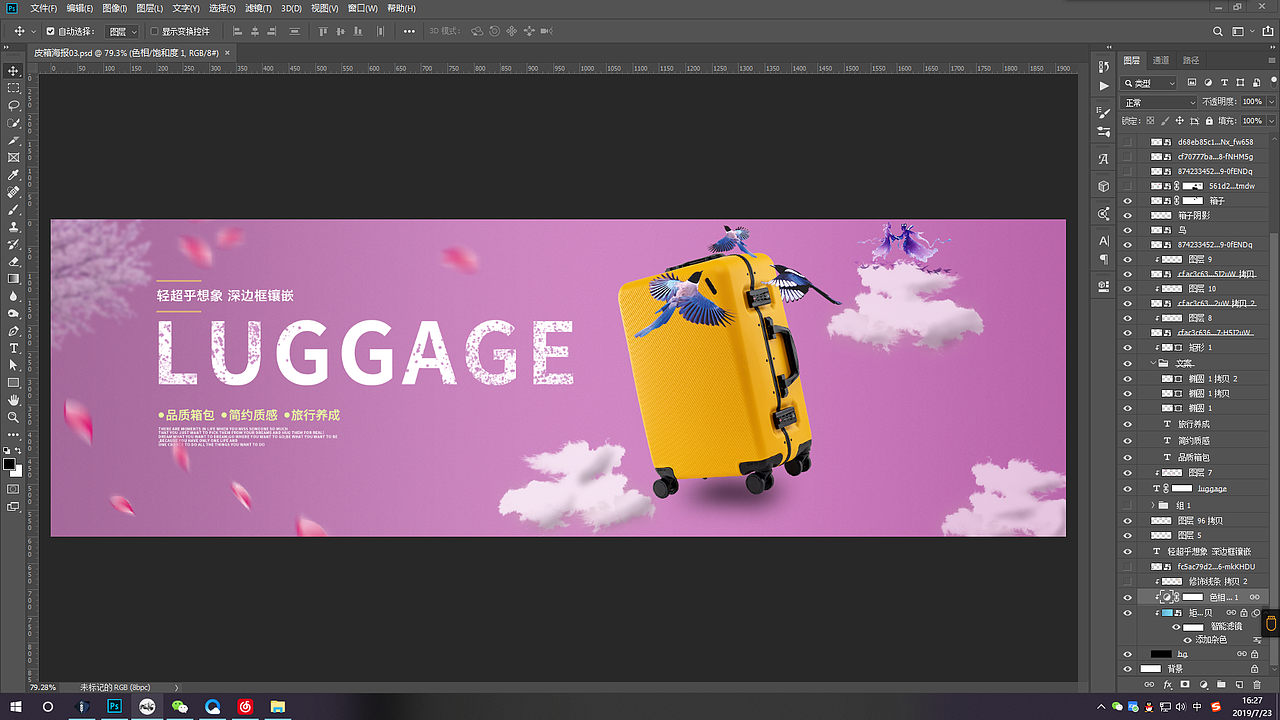Click the Actions panel play icon
Image resolution: width=1280 pixels, height=720 pixels.
pyautogui.click(x=1104, y=86)
